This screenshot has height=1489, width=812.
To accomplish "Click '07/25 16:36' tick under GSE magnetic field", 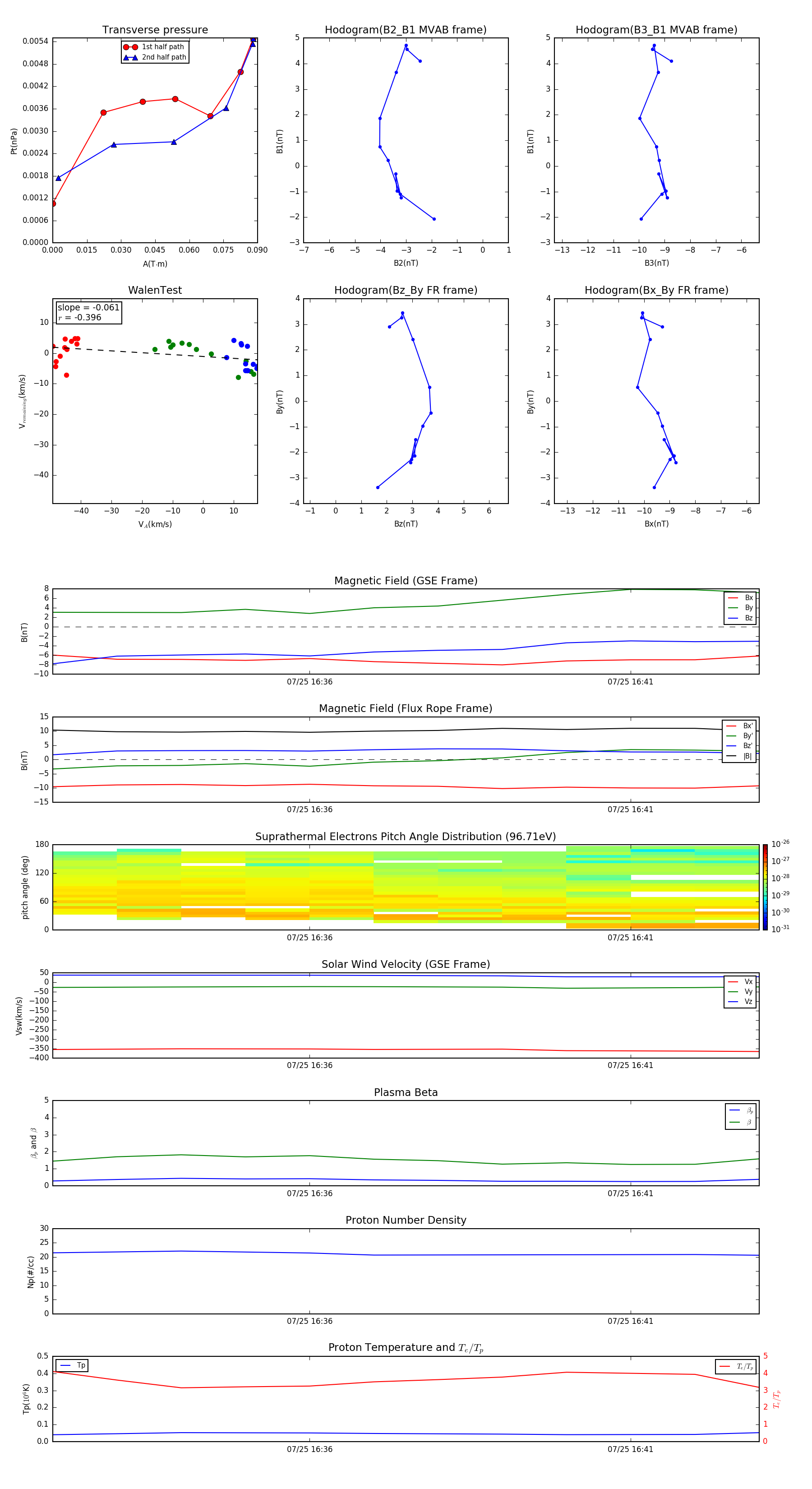I will tap(309, 681).
